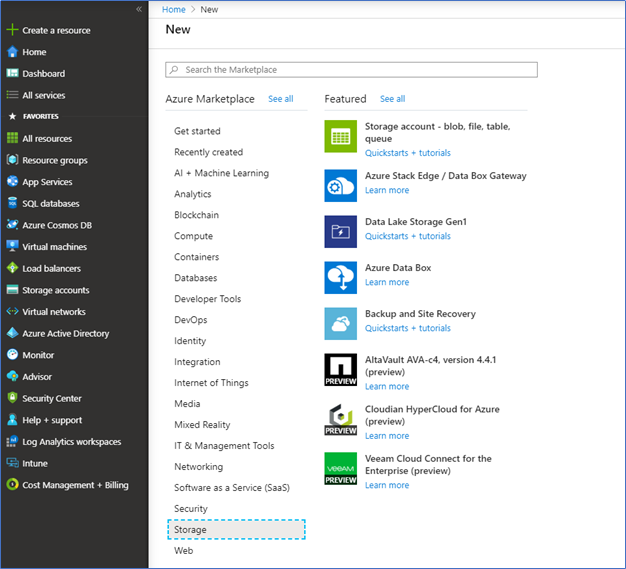Viewport: 626px width, 569px height.
Task: Click the Azure Active Directory pyramid icon
Action: 12,333
